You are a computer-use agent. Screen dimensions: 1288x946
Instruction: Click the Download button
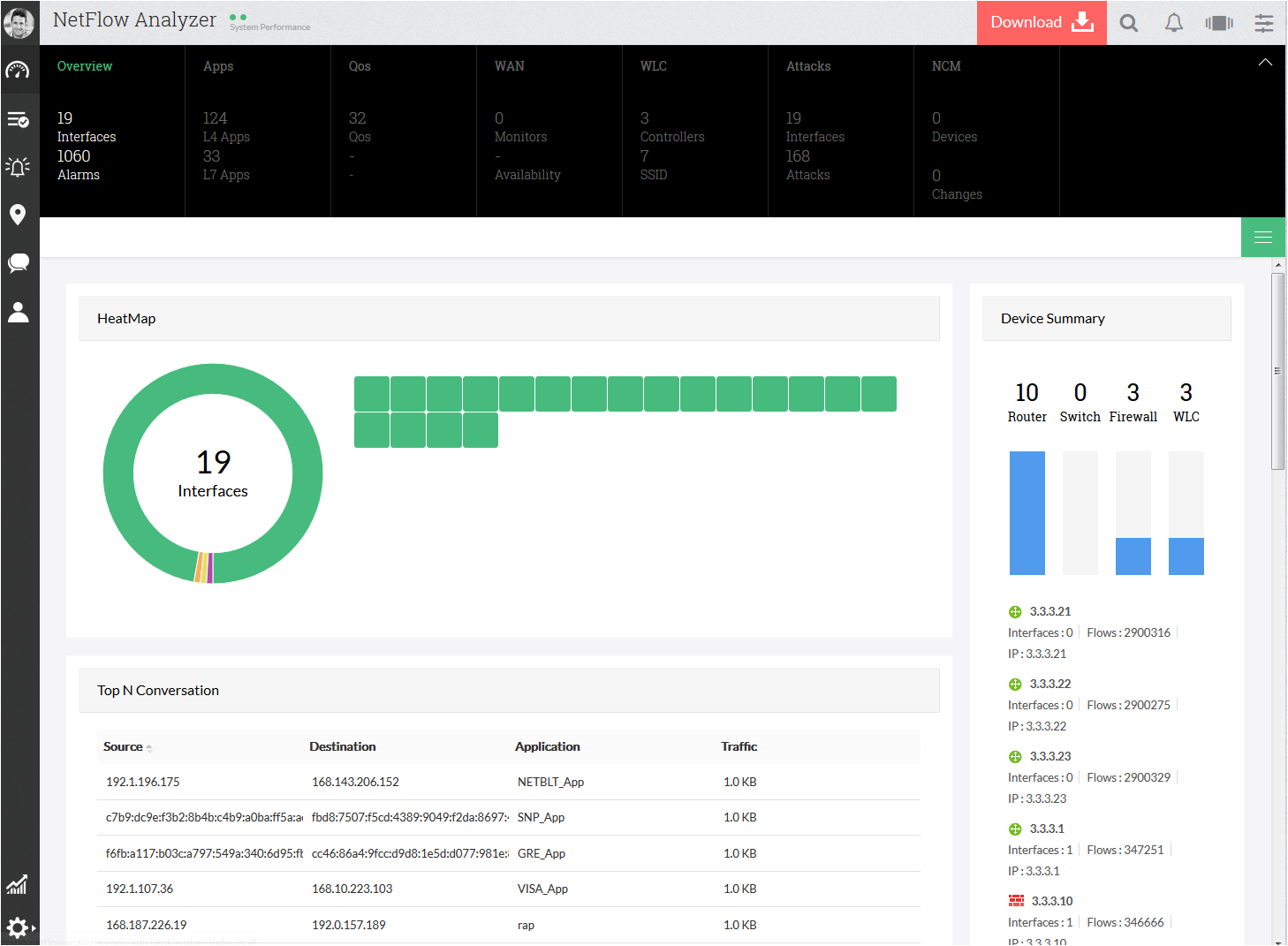pos(1041,23)
